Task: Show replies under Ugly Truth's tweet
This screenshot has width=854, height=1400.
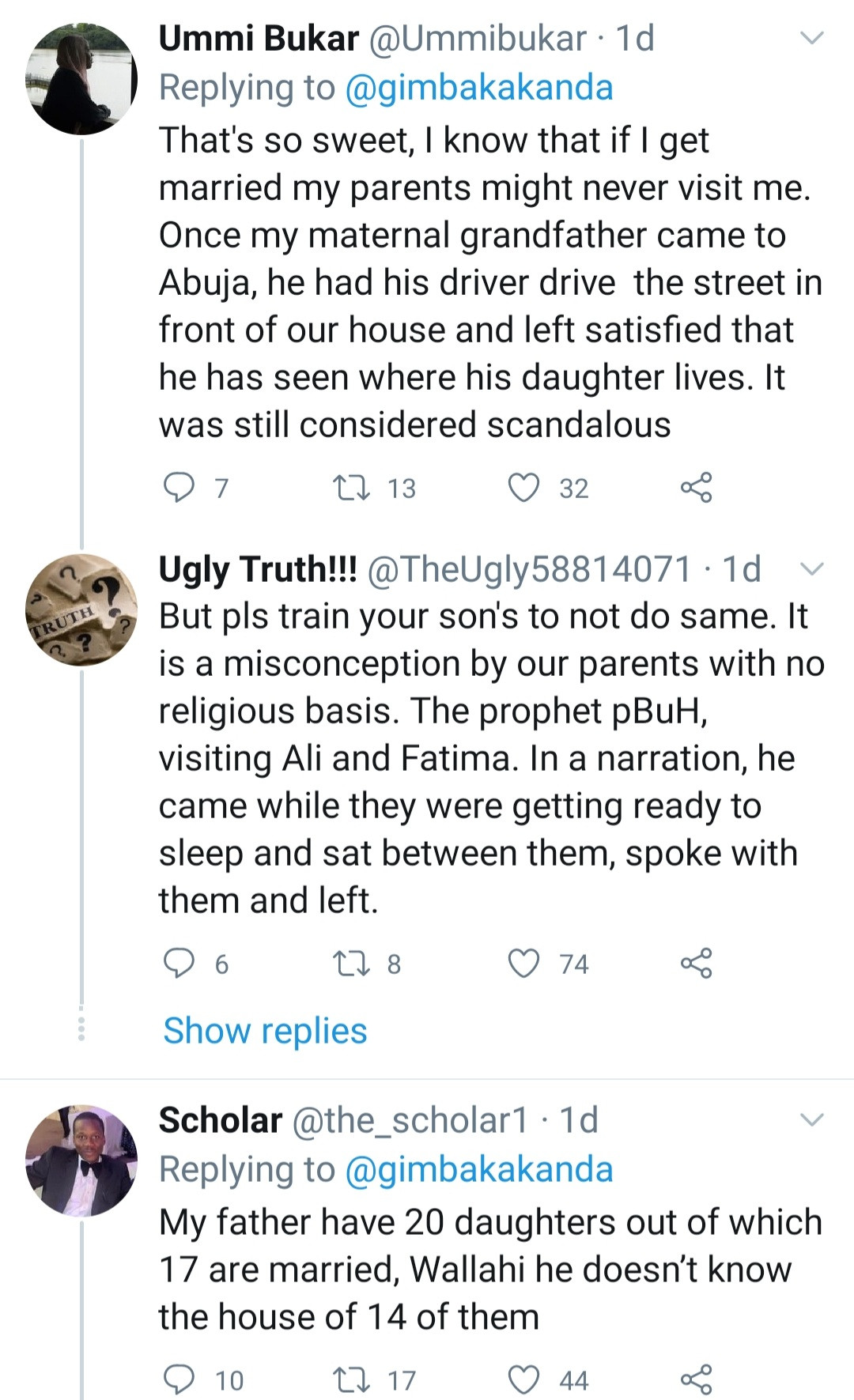Action: (265, 1031)
